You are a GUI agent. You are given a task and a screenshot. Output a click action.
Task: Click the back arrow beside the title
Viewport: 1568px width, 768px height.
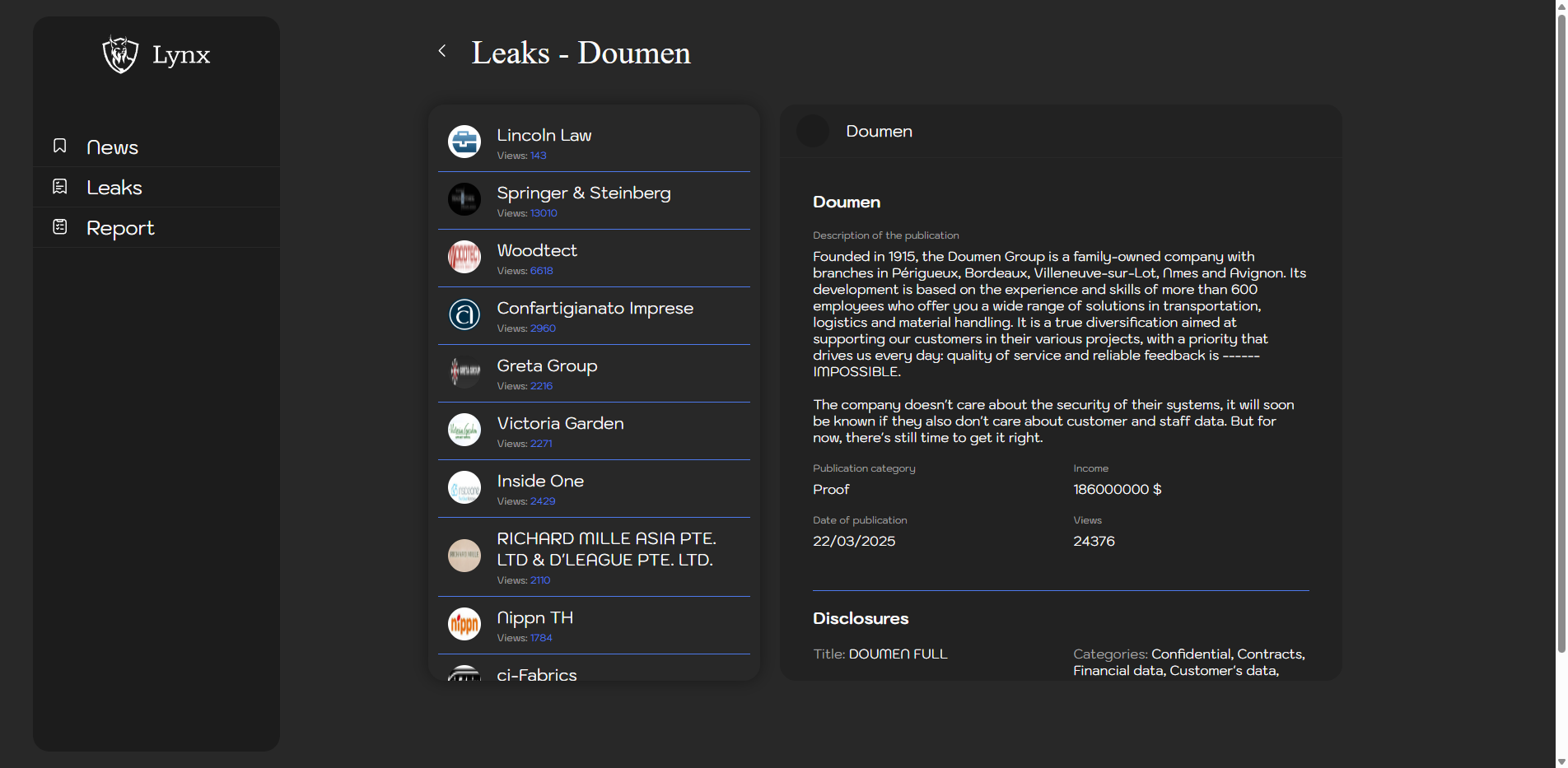click(442, 51)
